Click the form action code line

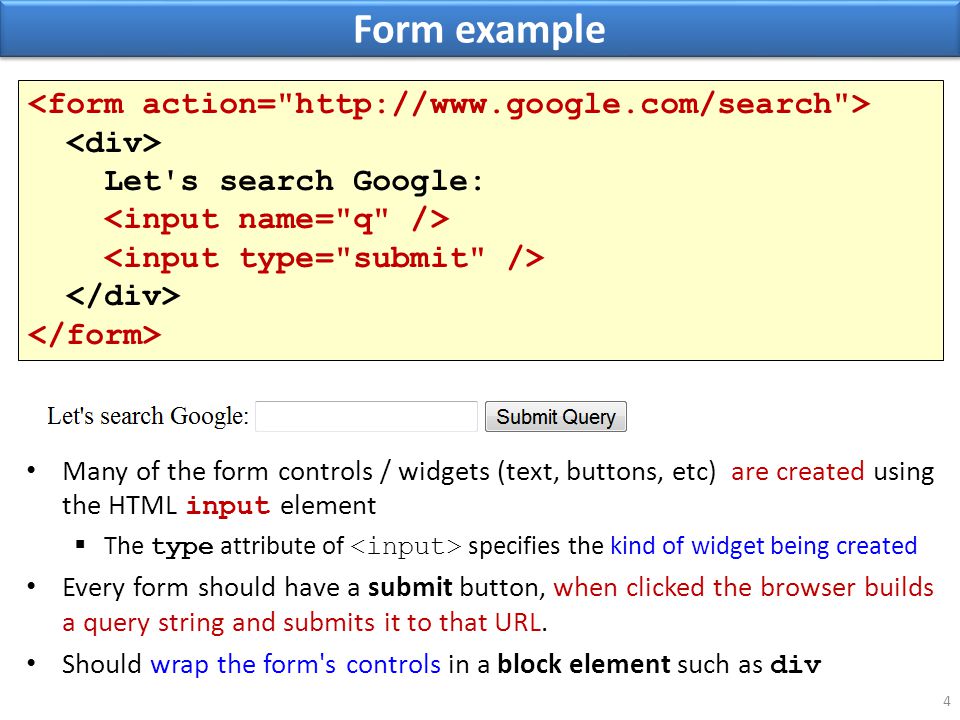click(448, 104)
